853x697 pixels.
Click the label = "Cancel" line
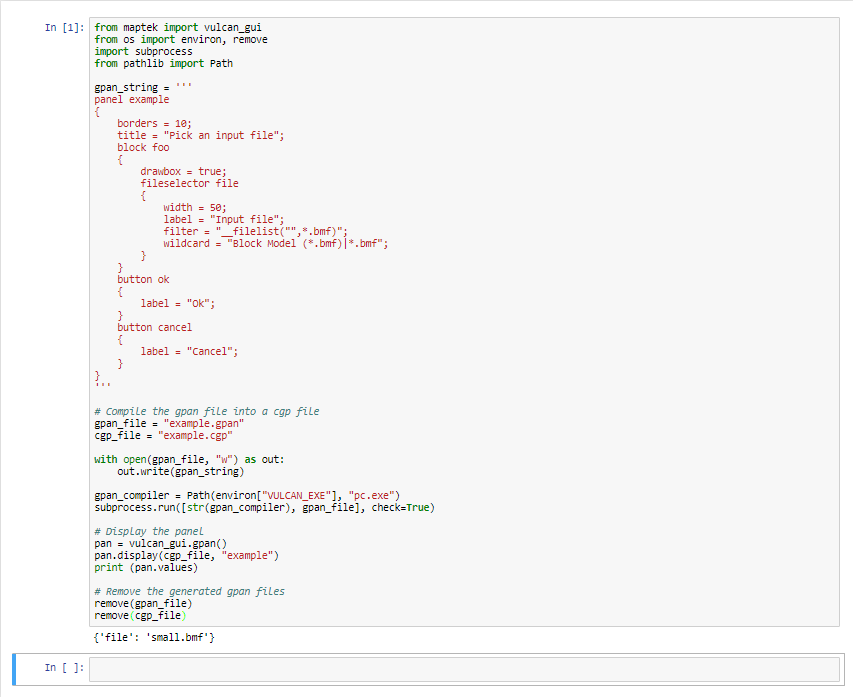(x=189, y=351)
